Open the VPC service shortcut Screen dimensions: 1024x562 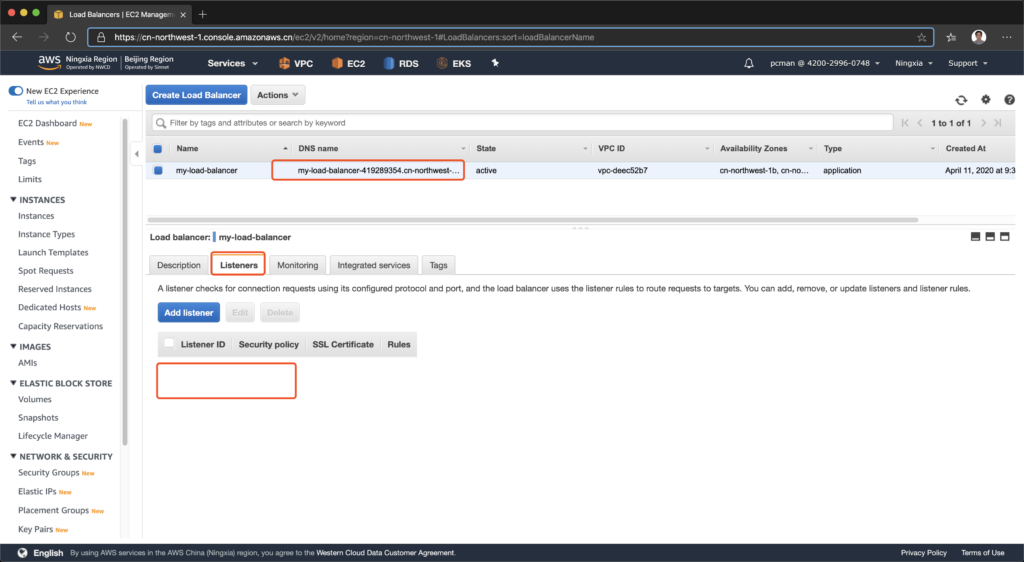295,63
